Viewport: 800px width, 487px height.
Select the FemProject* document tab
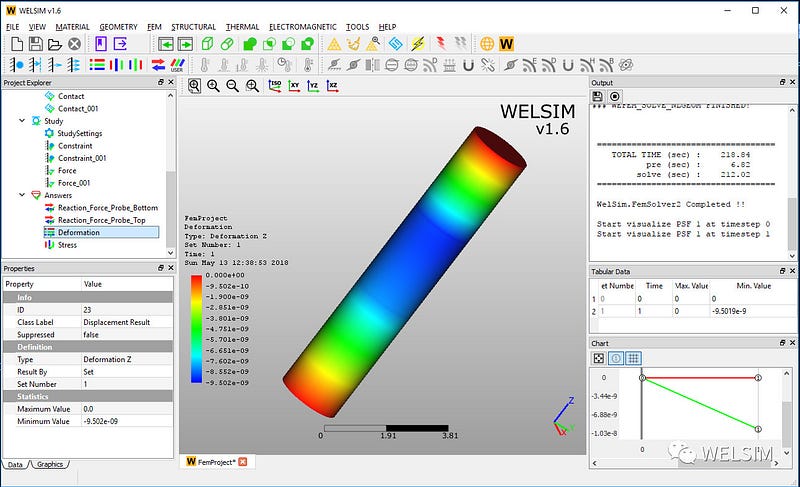[x=216, y=462]
